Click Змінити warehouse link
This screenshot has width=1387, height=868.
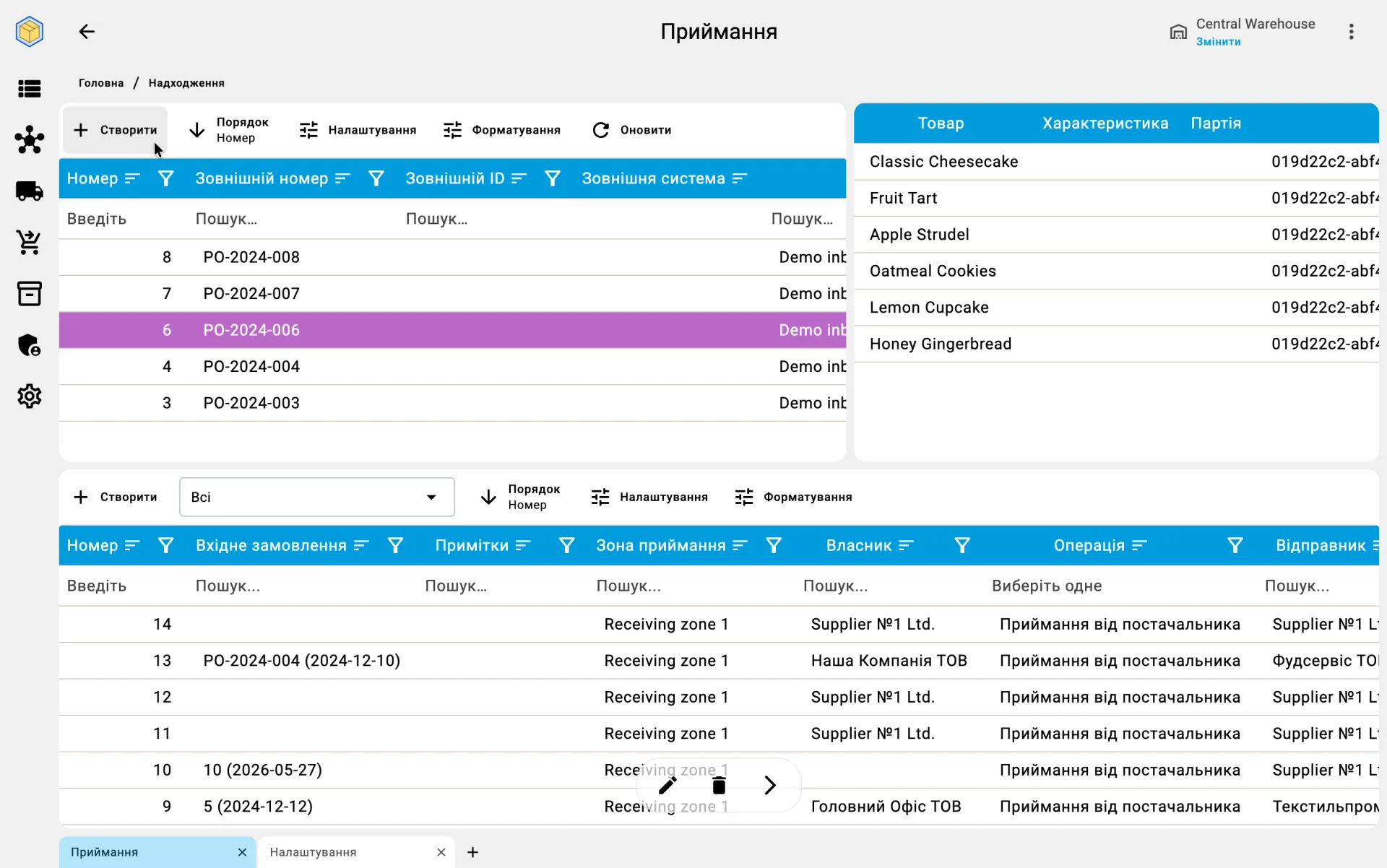click(1218, 42)
